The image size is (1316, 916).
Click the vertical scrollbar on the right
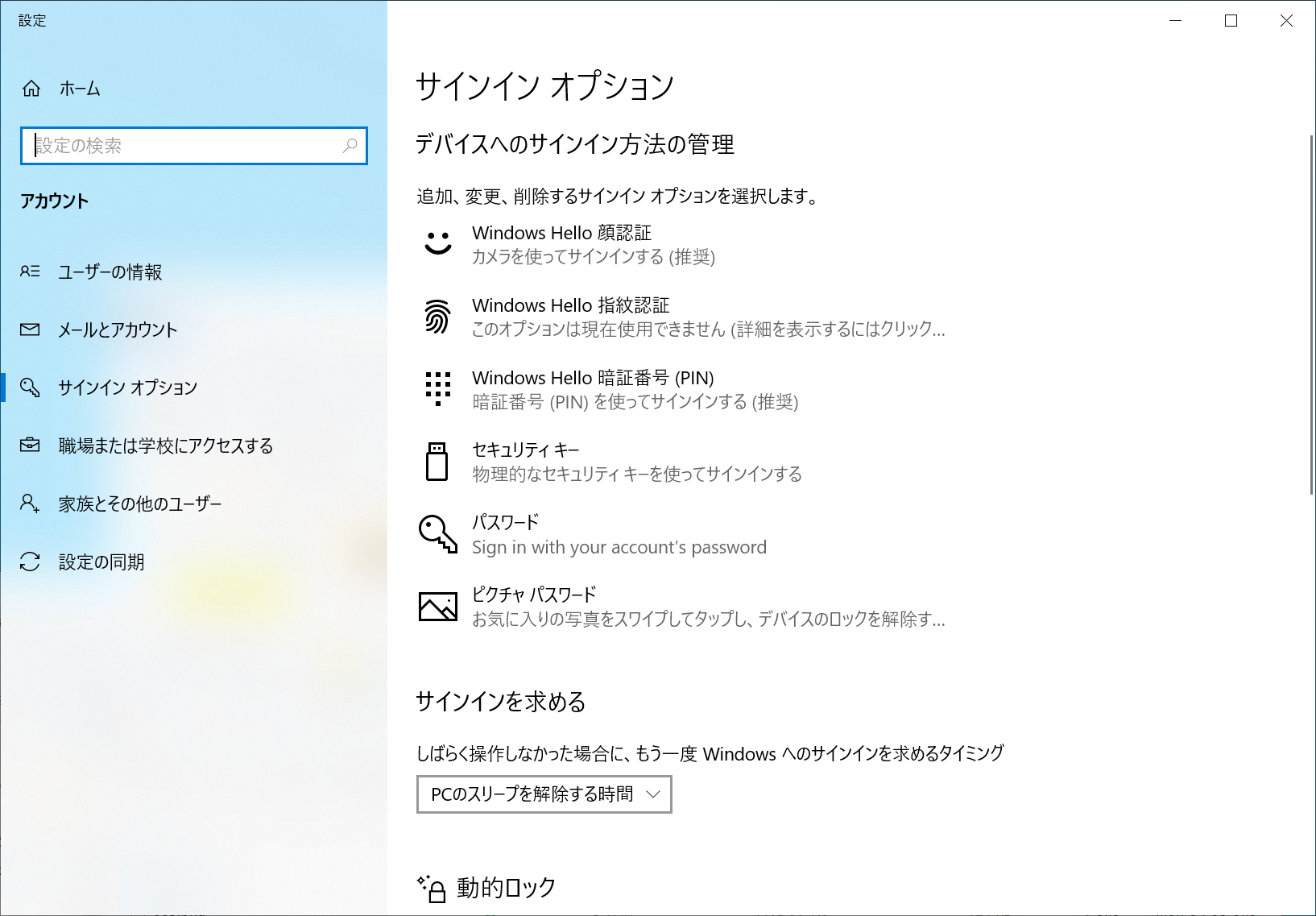click(1312, 314)
